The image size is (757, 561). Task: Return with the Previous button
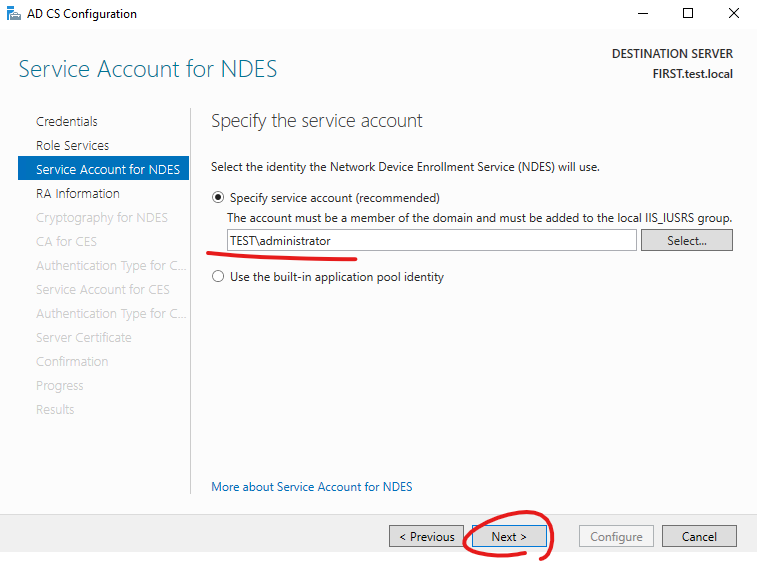(427, 536)
